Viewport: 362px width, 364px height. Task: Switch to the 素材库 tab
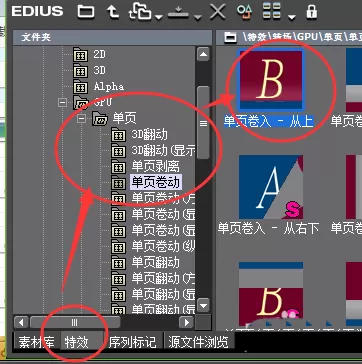tap(37, 342)
